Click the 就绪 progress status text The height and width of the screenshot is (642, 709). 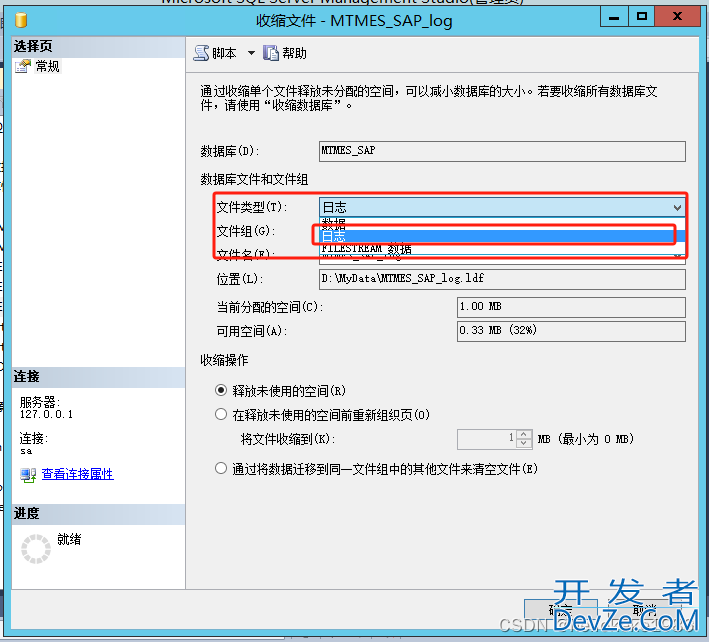click(x=69, y=539)
